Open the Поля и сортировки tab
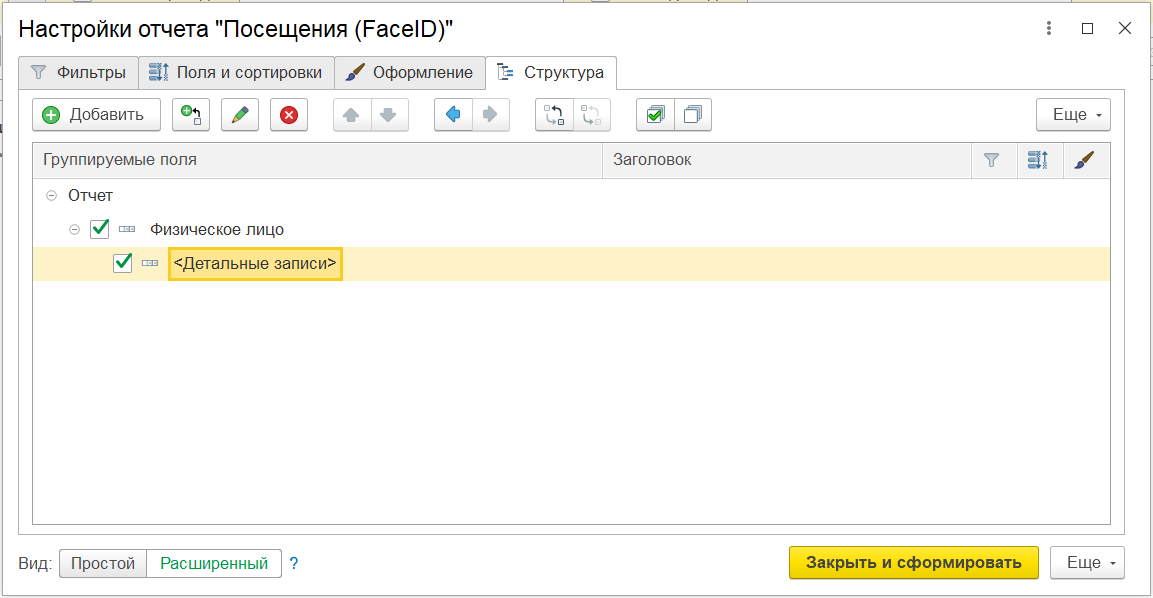1153x598 pixels. tap(236, 73)
